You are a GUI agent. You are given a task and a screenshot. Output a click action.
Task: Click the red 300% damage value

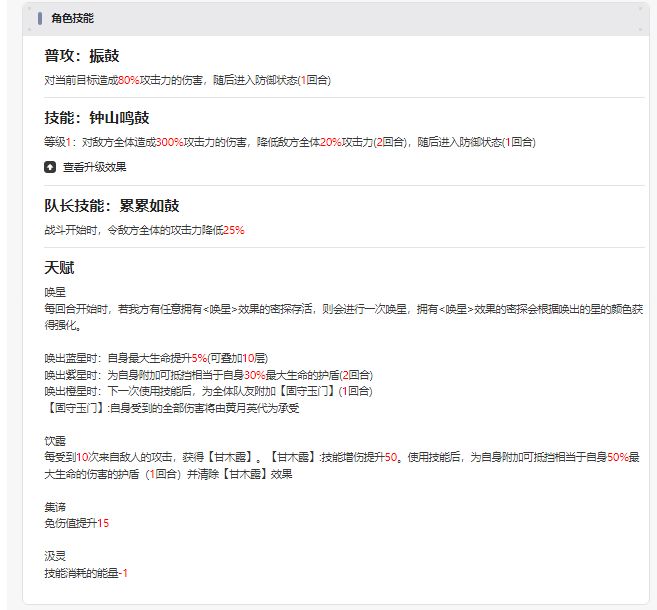(x=170, y=142)
